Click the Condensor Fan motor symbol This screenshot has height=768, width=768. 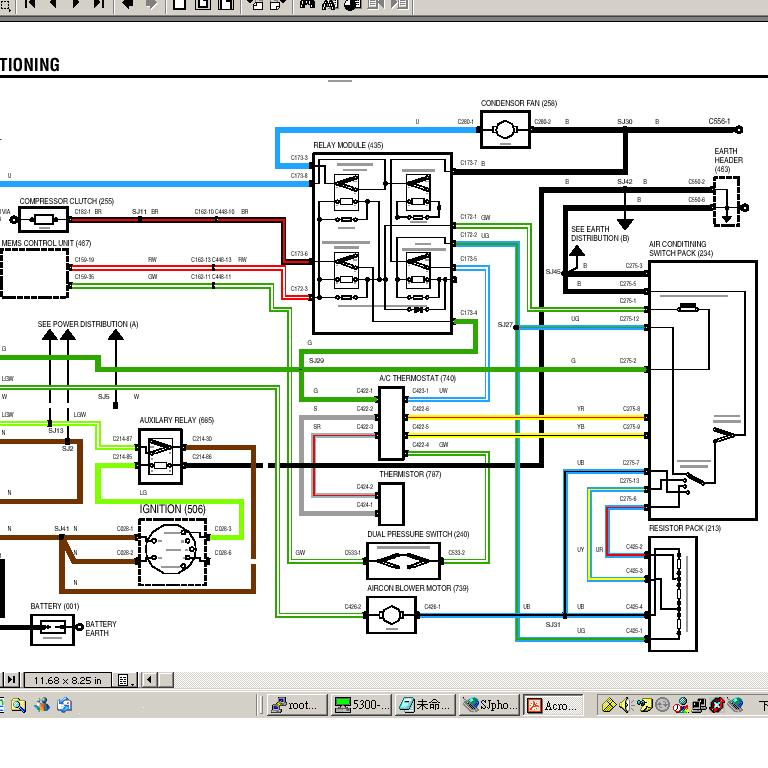click(505, 128)
